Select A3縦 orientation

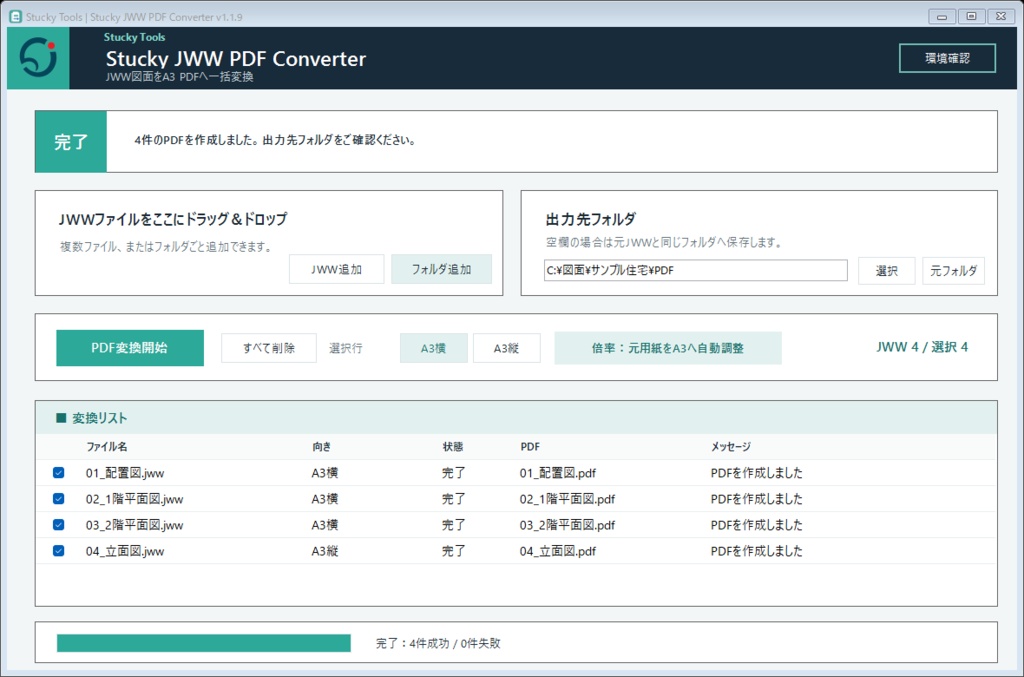coord(506,348)
